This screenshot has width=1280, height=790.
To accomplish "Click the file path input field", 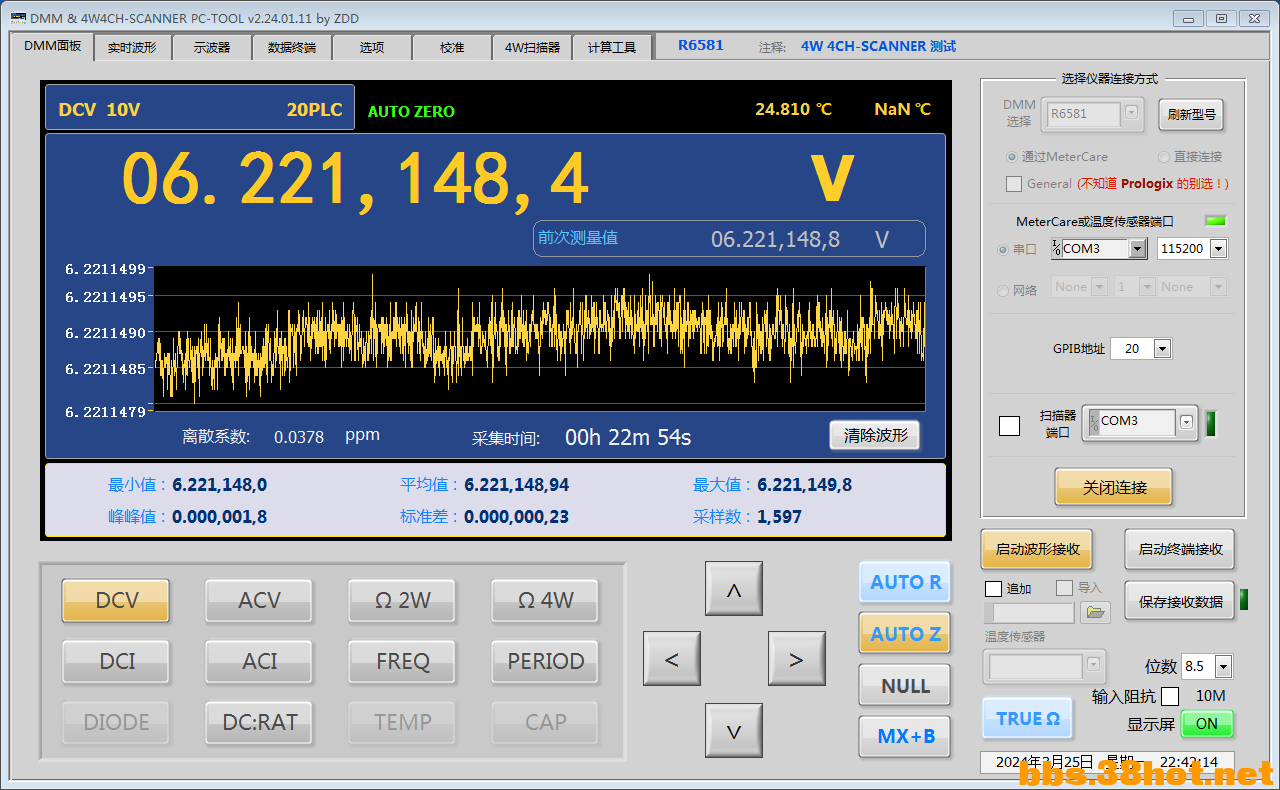I will (x=1032, y=613).
